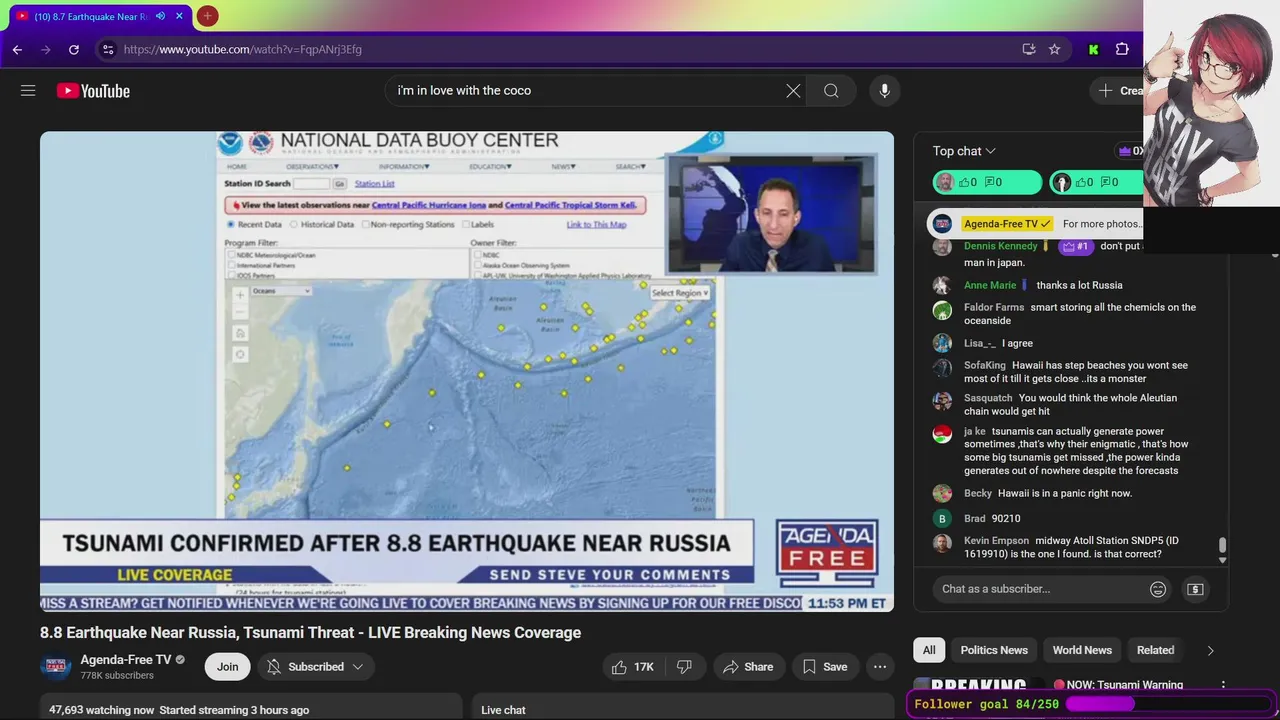This screenshot has width=1280, height=720.
Task: Click the Super Chat dollar icon in chat
Action: (x=1195, y=589)
